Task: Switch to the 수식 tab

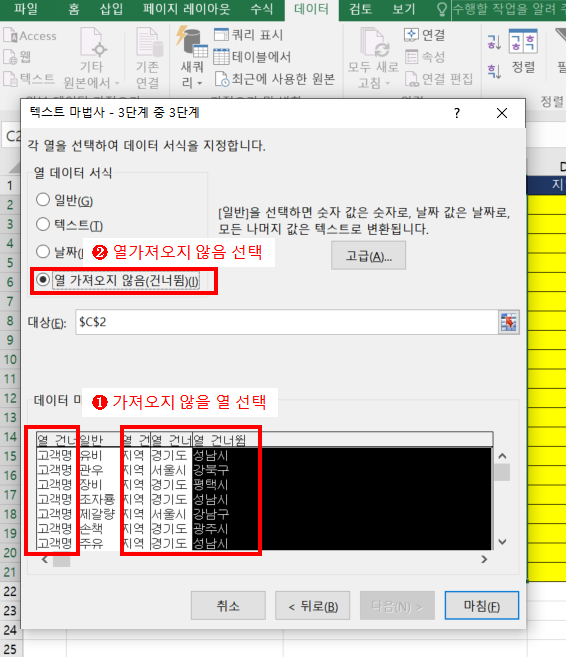Action: [261, 9]
